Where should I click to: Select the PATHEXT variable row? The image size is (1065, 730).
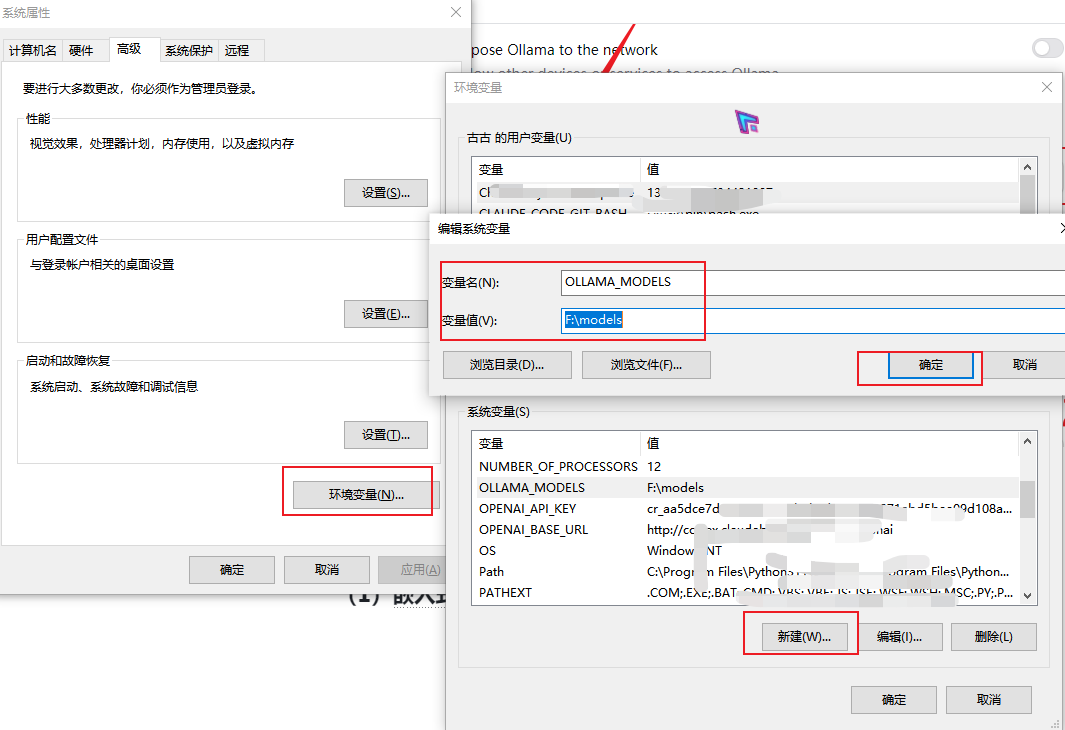click(x=746, y=593)
